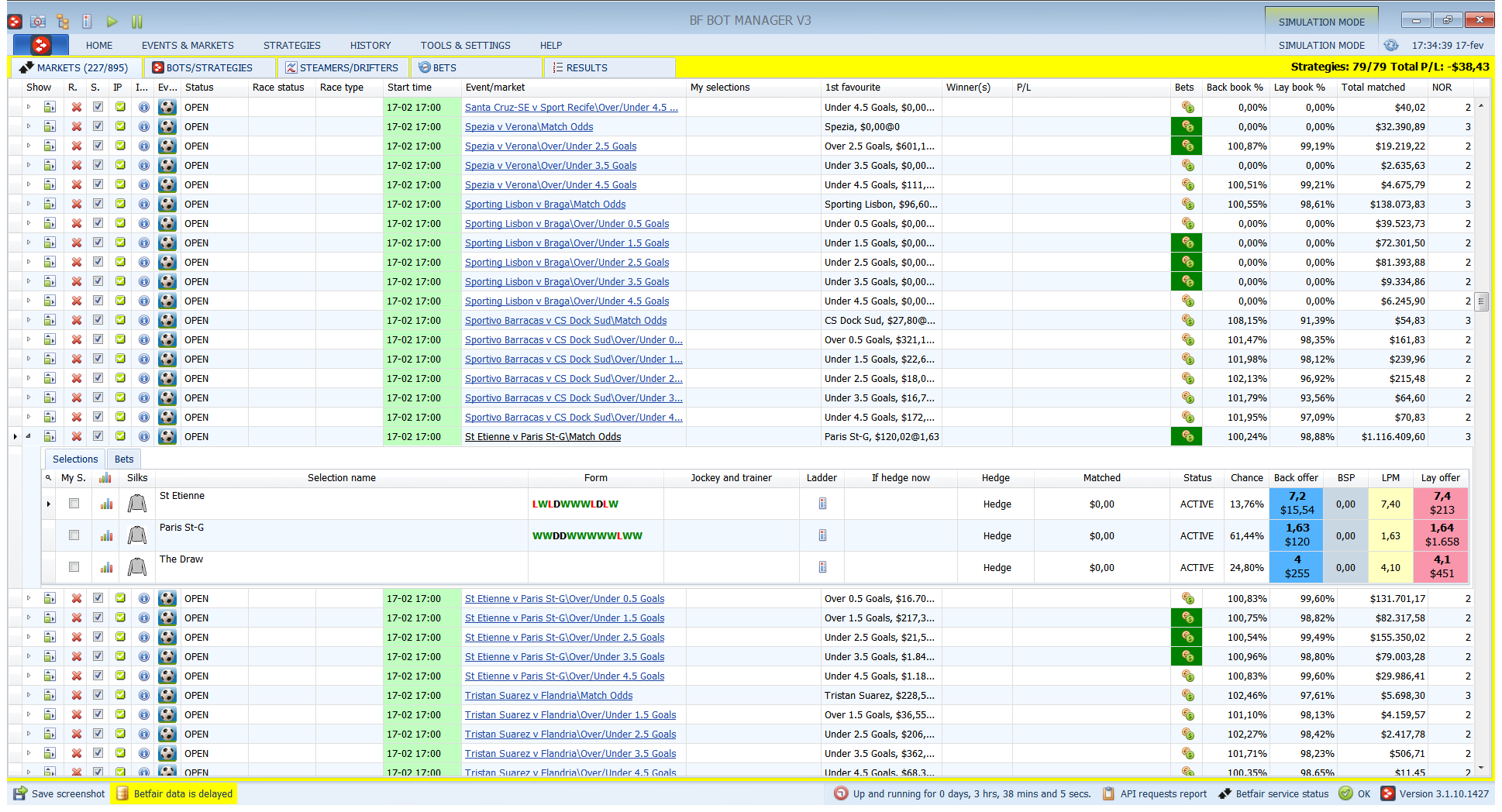Open the TOOLS & SETTINGS menu
This screenshot has width=1502, height=812.
pos(466,46)
